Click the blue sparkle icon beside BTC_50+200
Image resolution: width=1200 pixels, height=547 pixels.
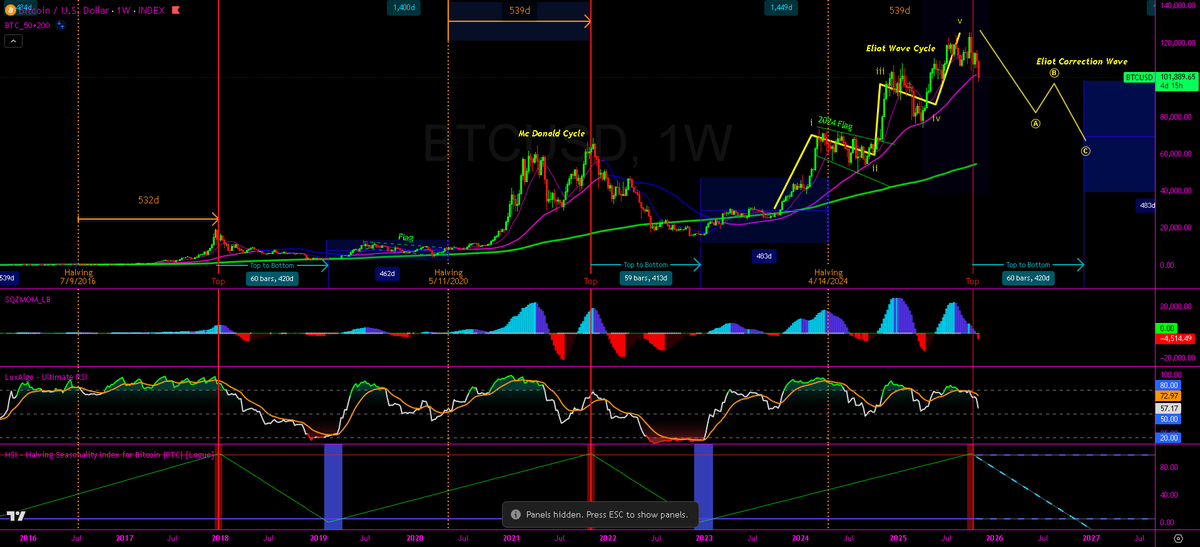click(x=60, y=24)
